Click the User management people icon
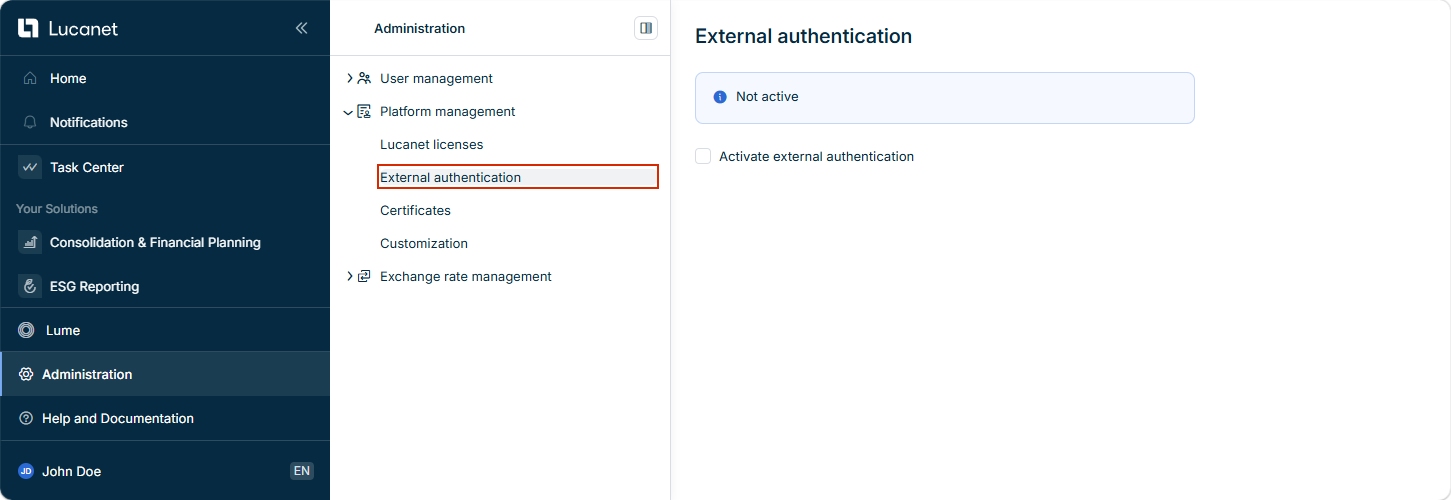This screenshot has height=500, width=1451. click(364, 78)
